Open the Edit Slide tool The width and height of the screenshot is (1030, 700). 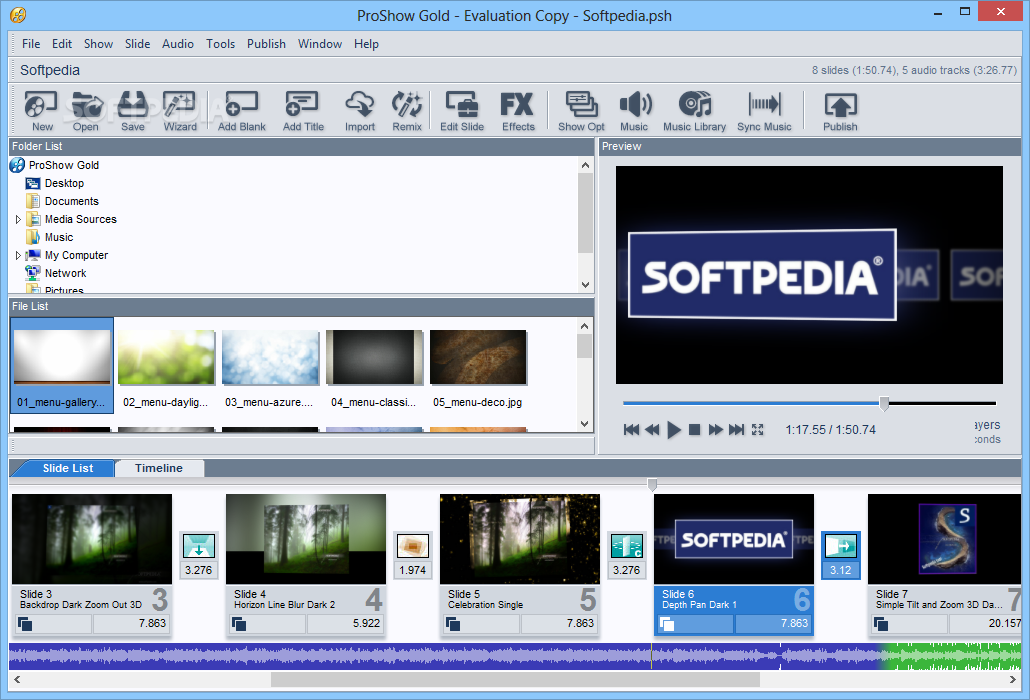pos(462,112)
